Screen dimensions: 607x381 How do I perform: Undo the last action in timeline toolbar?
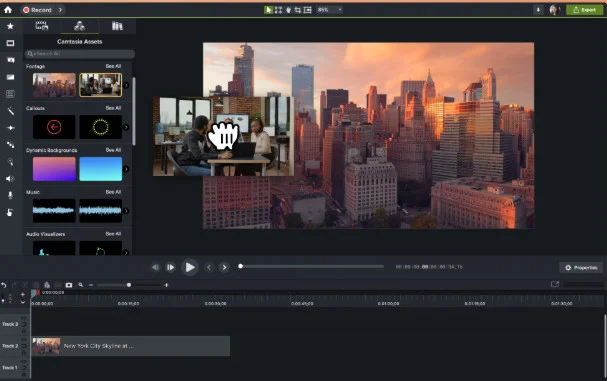(x=4, y=285)
